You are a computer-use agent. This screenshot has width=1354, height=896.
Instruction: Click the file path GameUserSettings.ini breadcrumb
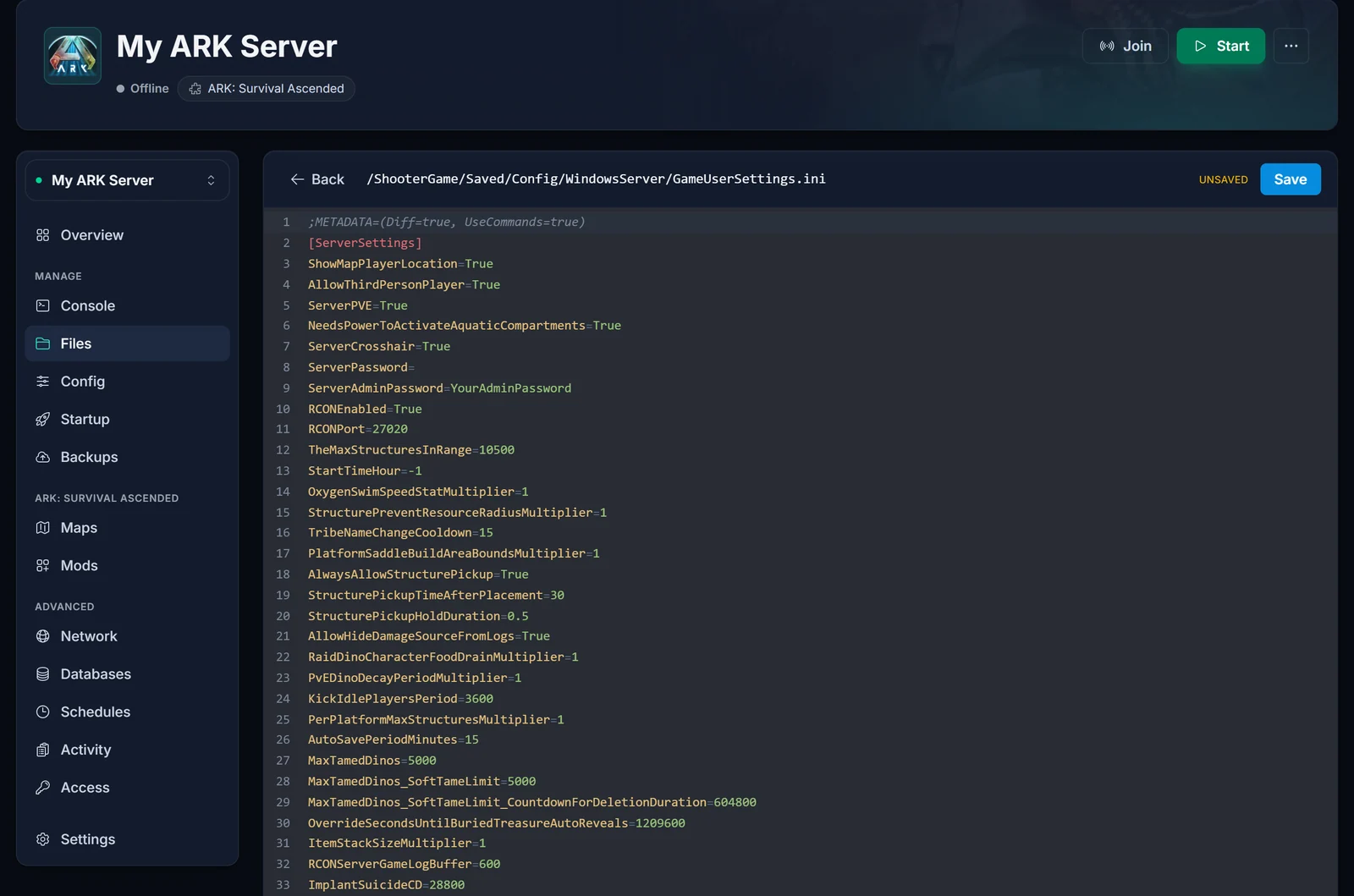pos(596,179)
